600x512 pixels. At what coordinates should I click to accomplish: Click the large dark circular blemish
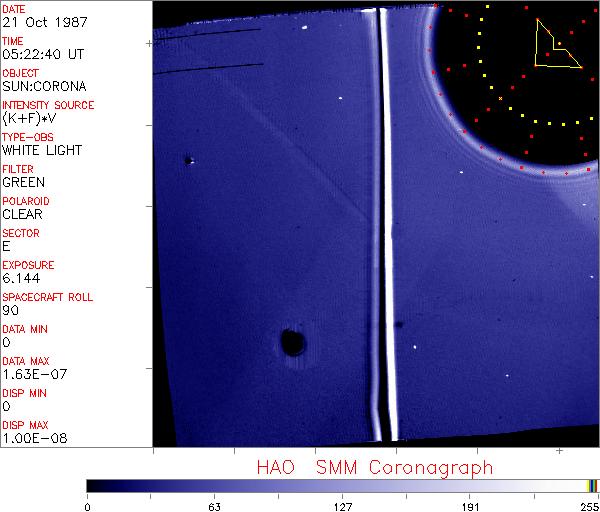pyautogui.click(x=293, y=342)
